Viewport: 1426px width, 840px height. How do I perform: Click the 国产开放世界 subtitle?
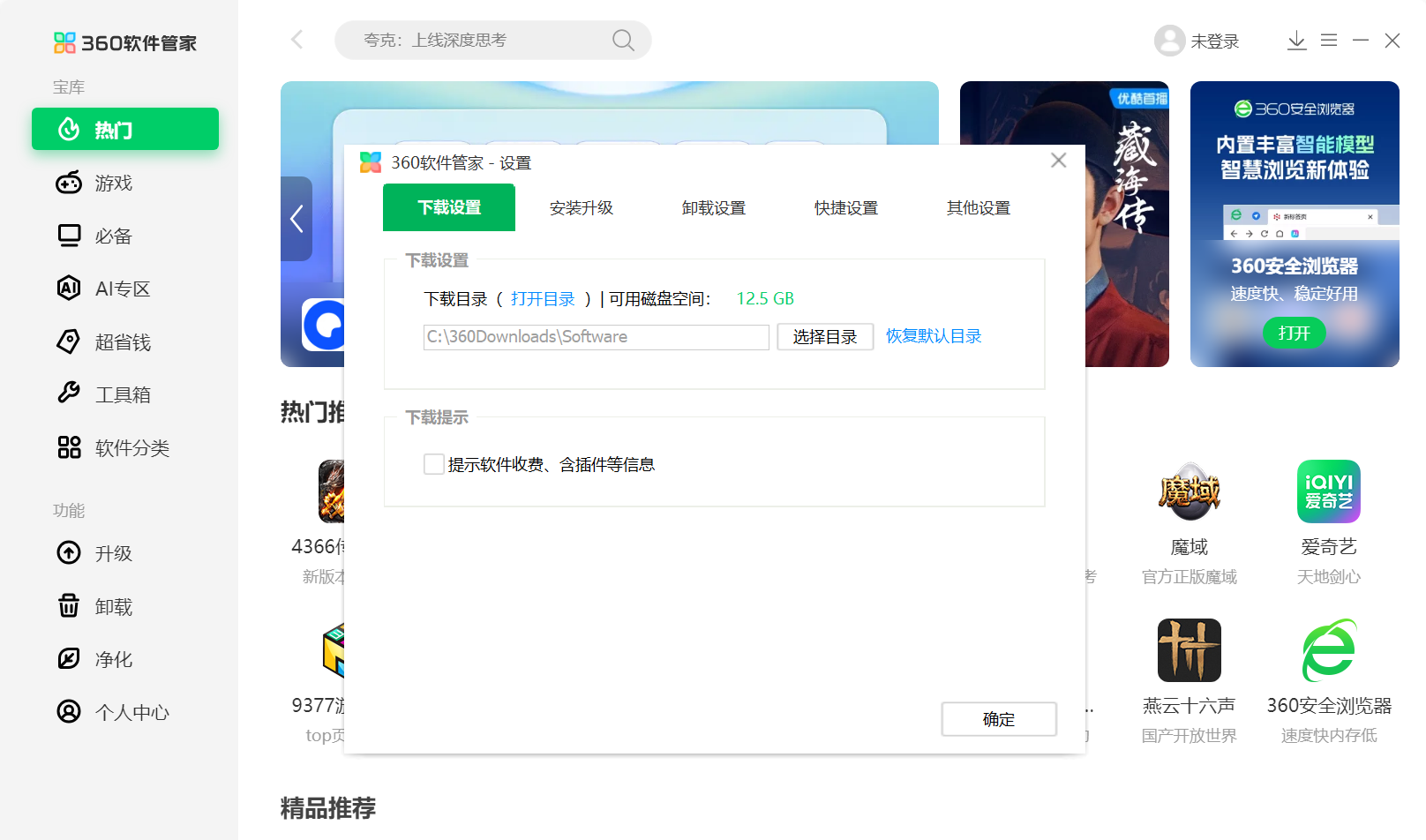tap(1190, 736)
